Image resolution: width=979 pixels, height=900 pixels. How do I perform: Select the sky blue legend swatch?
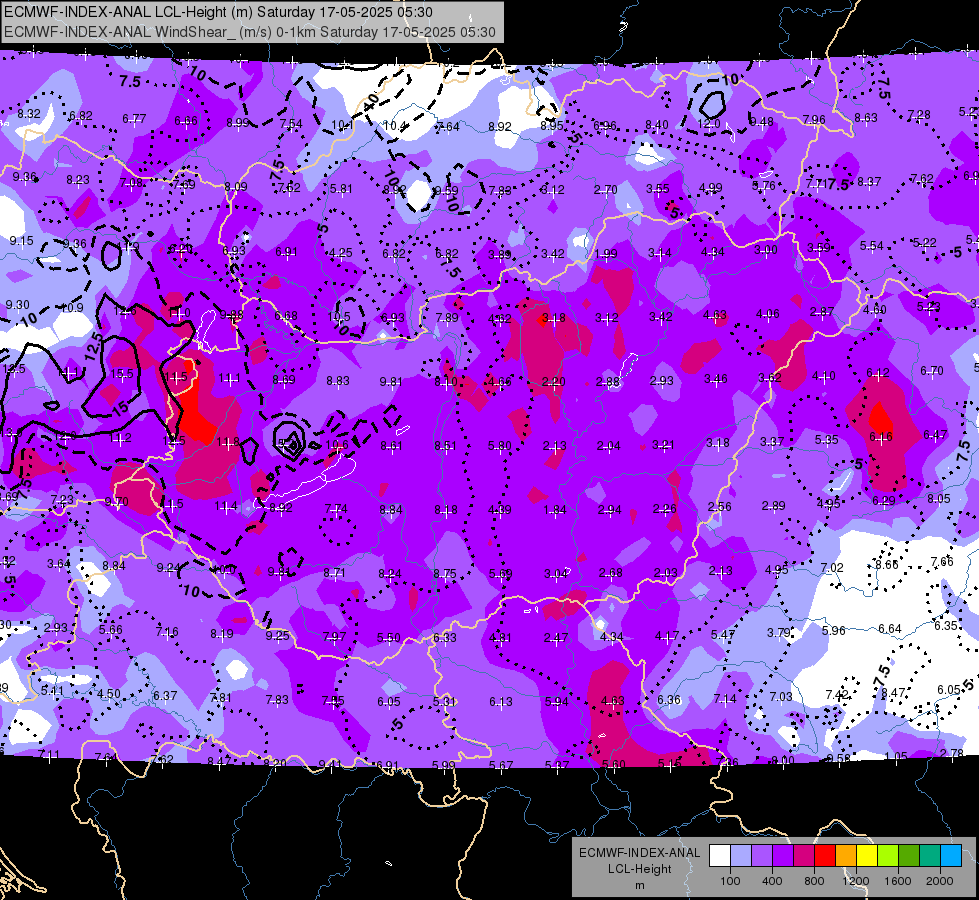(951, 856)
